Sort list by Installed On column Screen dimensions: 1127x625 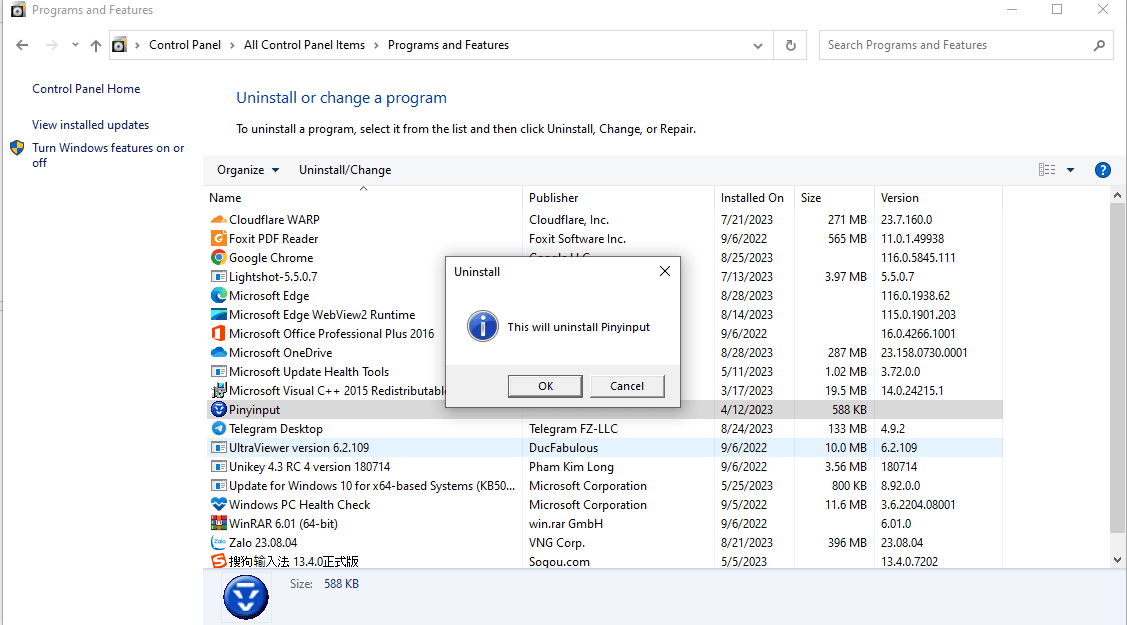pos(754,198)
